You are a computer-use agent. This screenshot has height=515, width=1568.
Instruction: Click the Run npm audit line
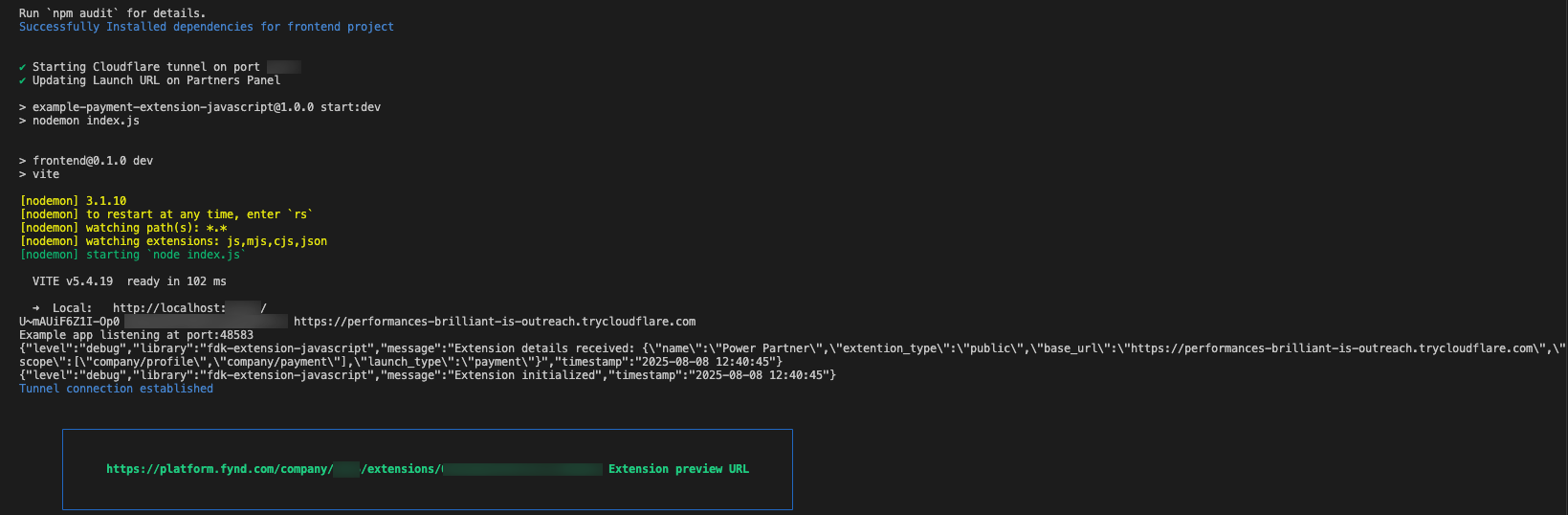click(112, 13)
